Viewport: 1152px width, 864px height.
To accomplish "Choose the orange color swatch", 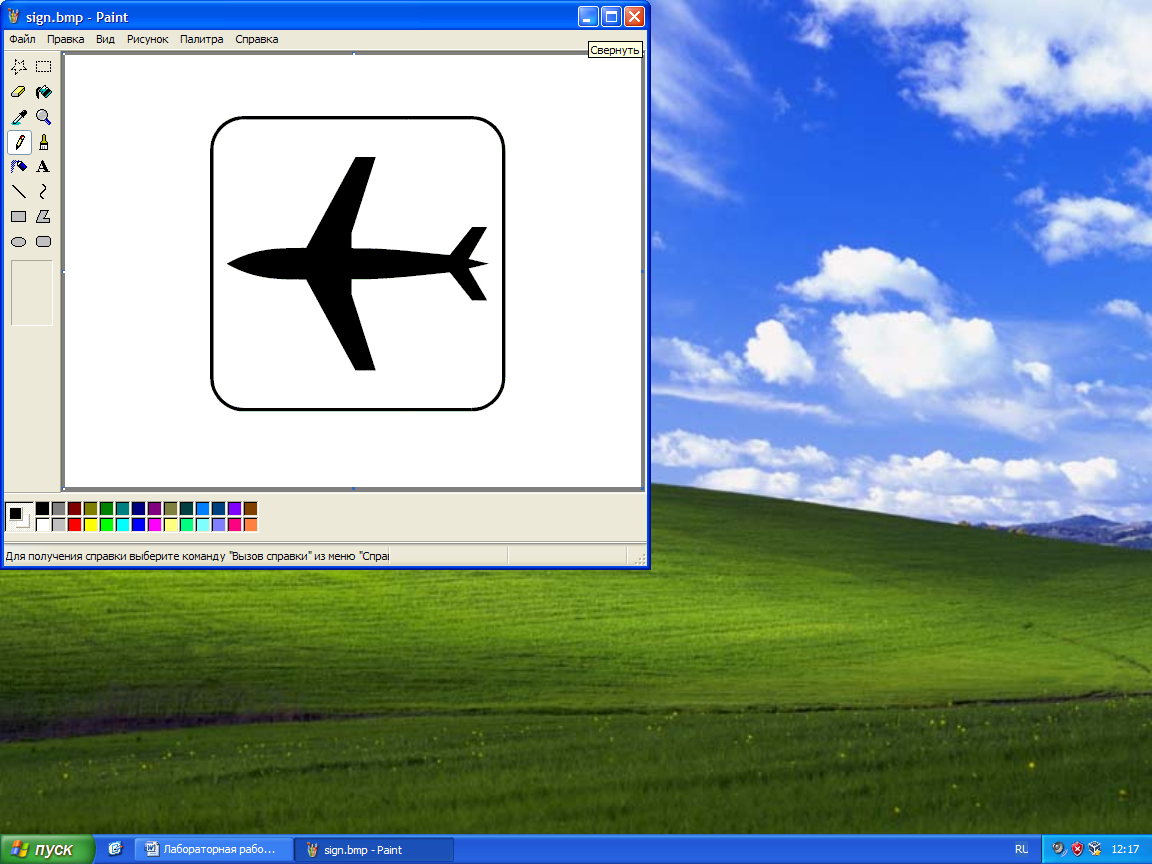I will coord(251,525).
